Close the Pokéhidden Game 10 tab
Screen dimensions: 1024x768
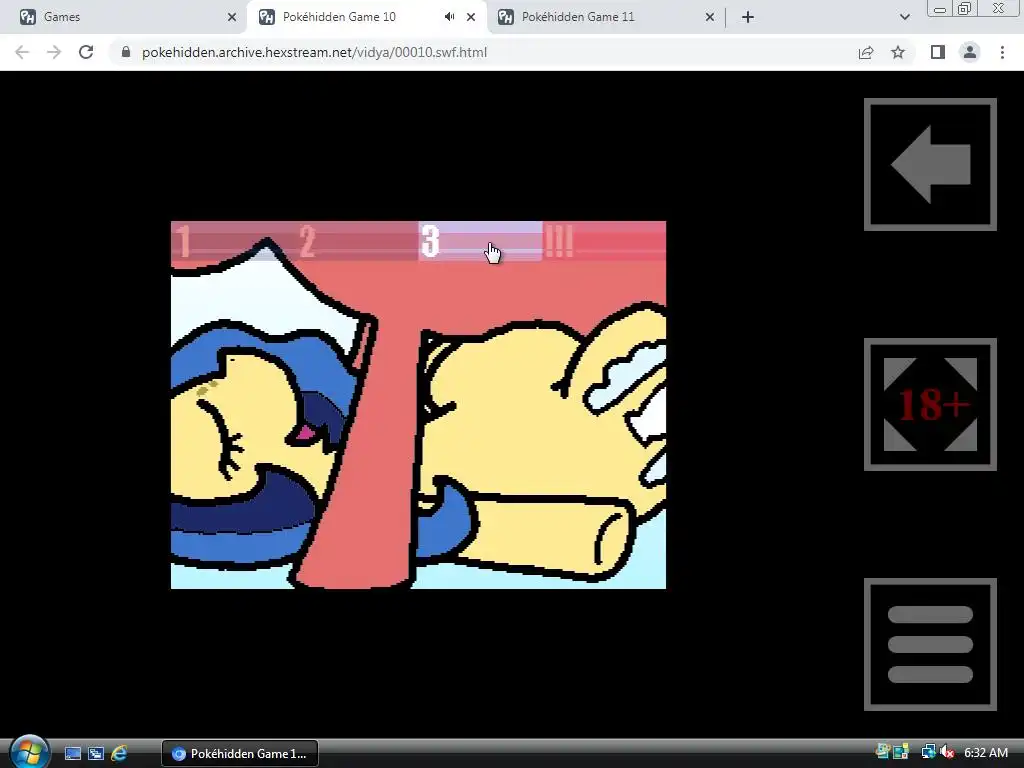tap(471, 18)
